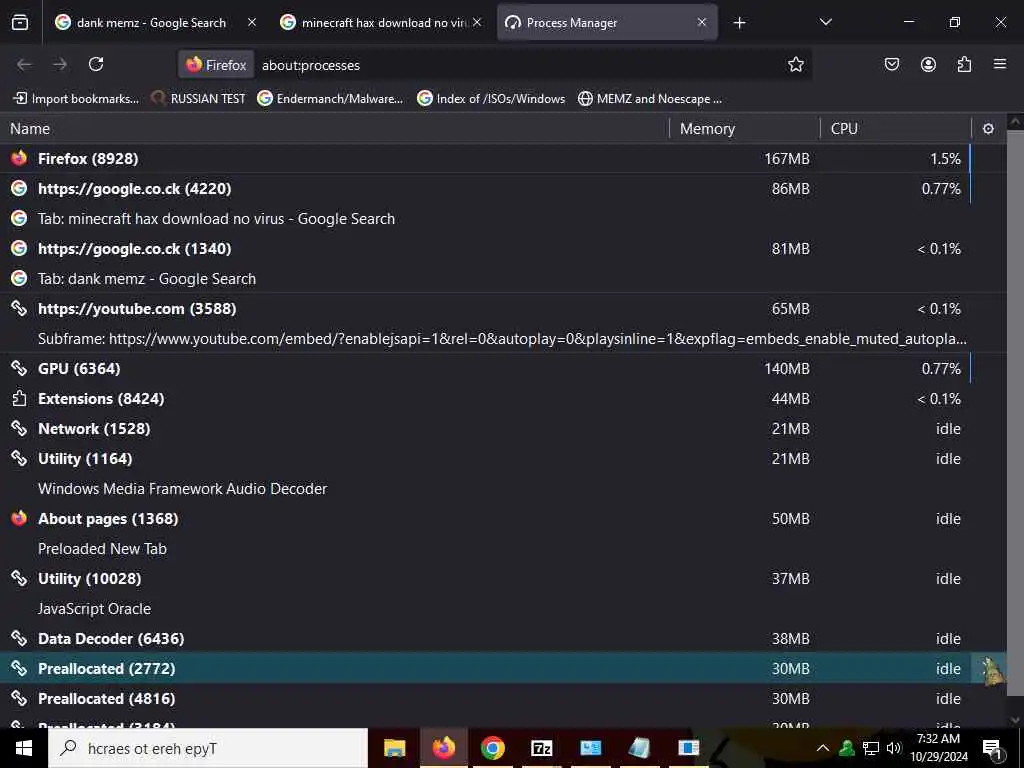Open clock showing 7:32 AM
This screenshot has width=1024, height=768.
click(x=939, y=748)
